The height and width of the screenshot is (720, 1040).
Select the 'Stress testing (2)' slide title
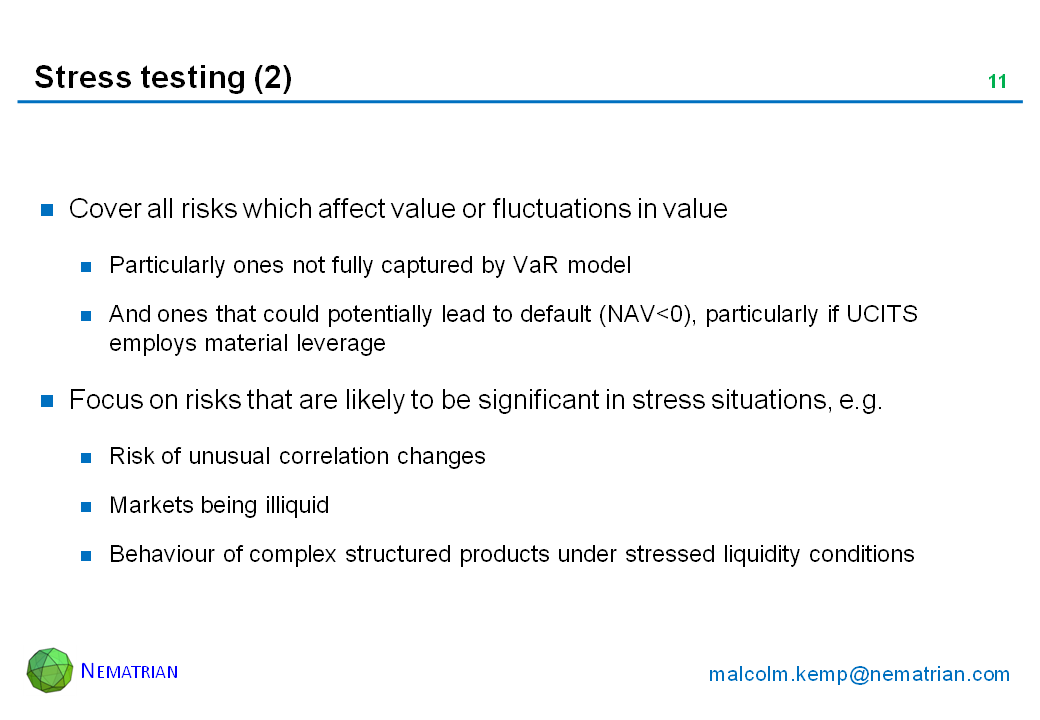[163, 77]
